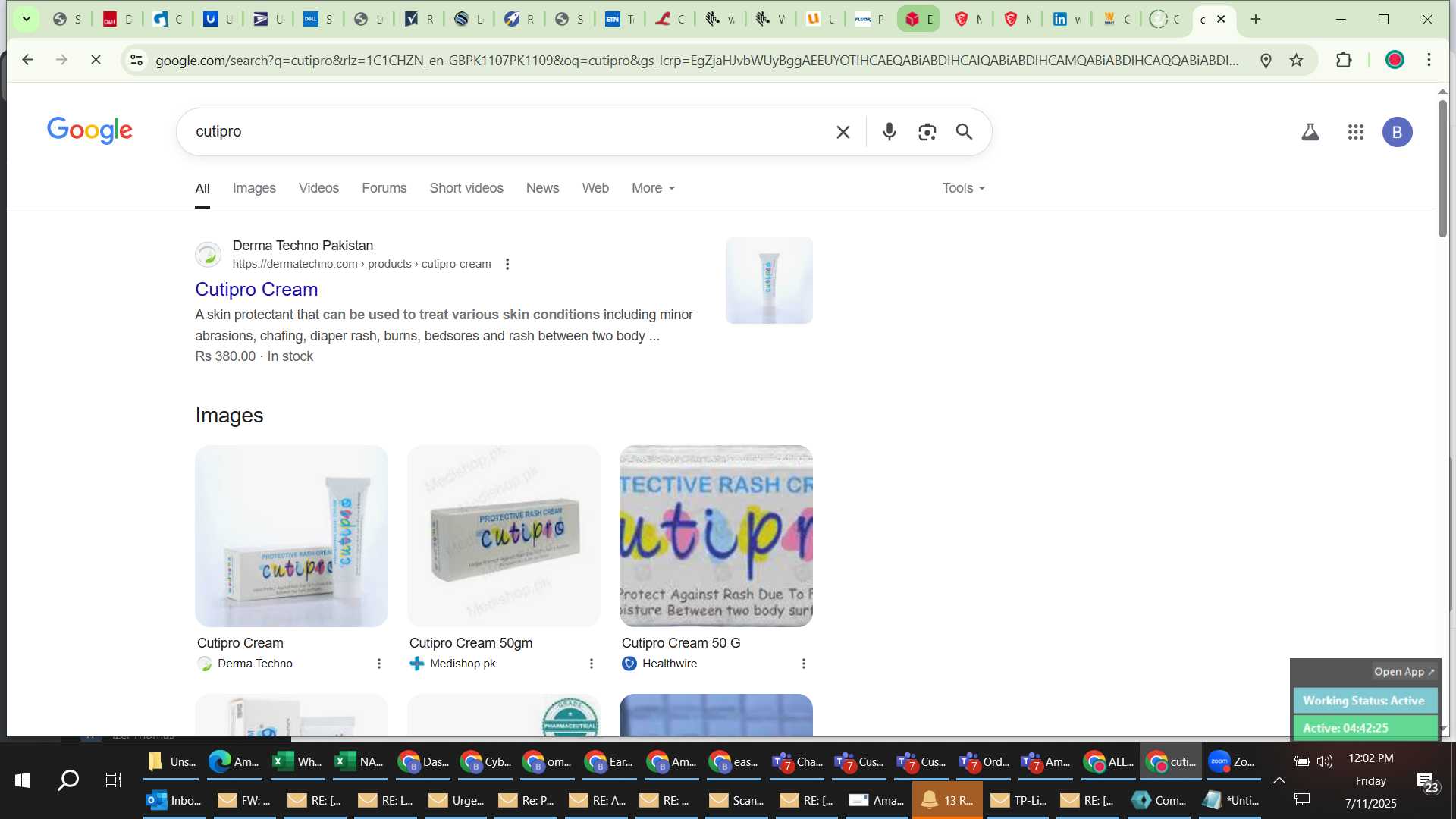Select the All results tab

click(x=202, y=188)
